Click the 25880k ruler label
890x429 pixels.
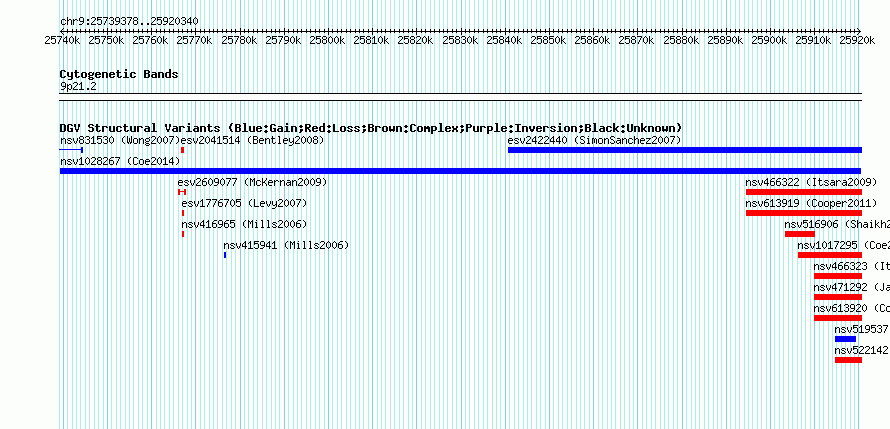point(681,41)
